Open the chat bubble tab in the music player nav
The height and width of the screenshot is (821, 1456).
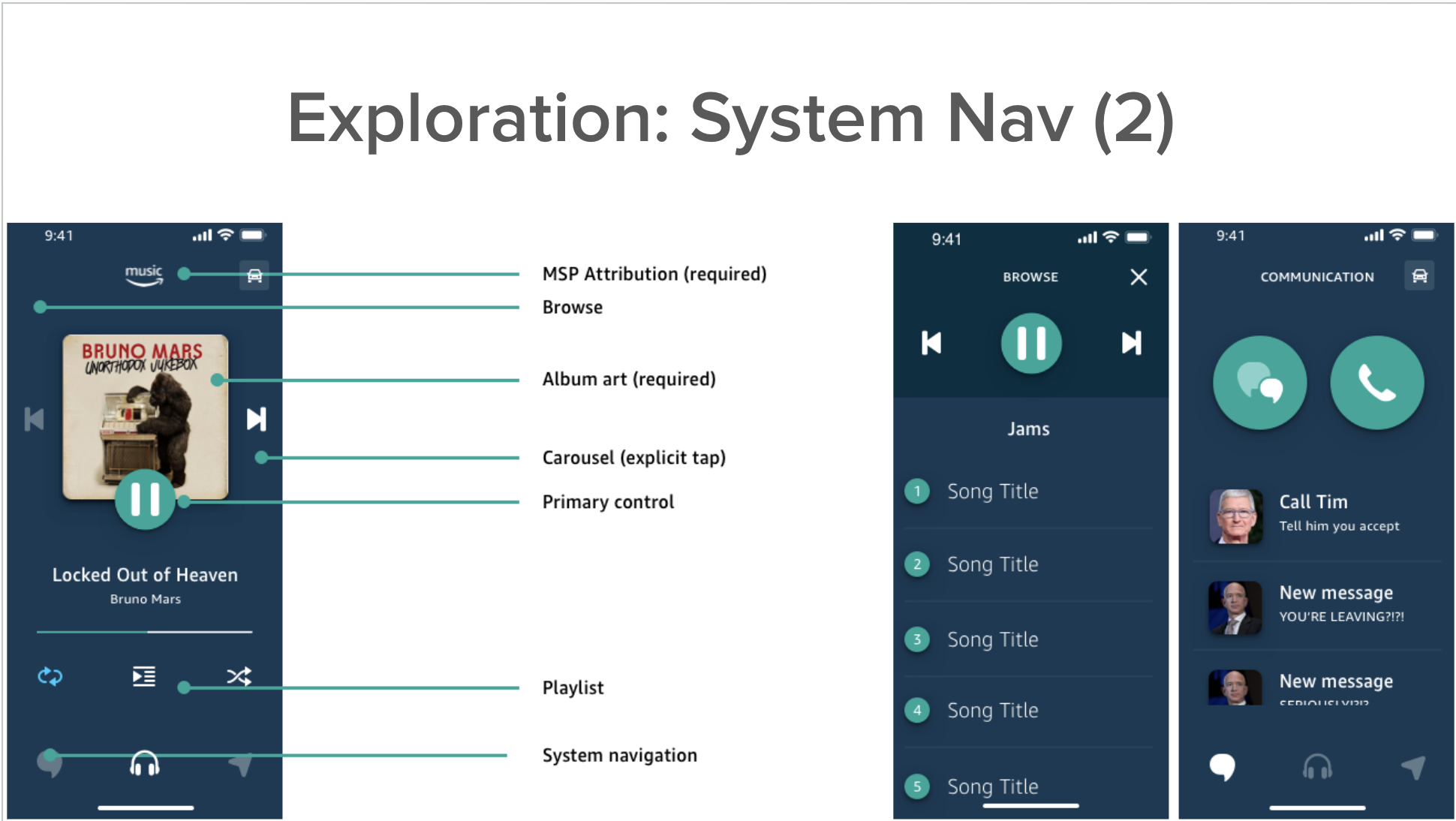(50, 764)
